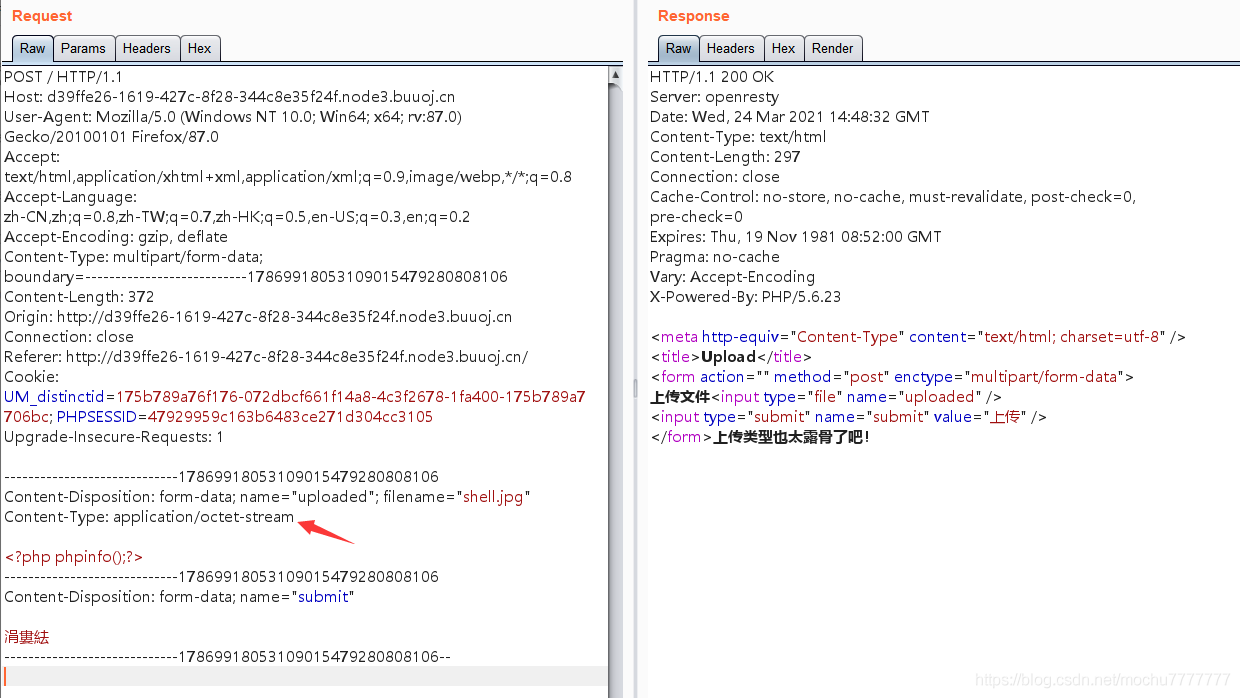Click 'Content-Length: 297' response header
This screenshot has width=1240, height=698.
[725, 157]
